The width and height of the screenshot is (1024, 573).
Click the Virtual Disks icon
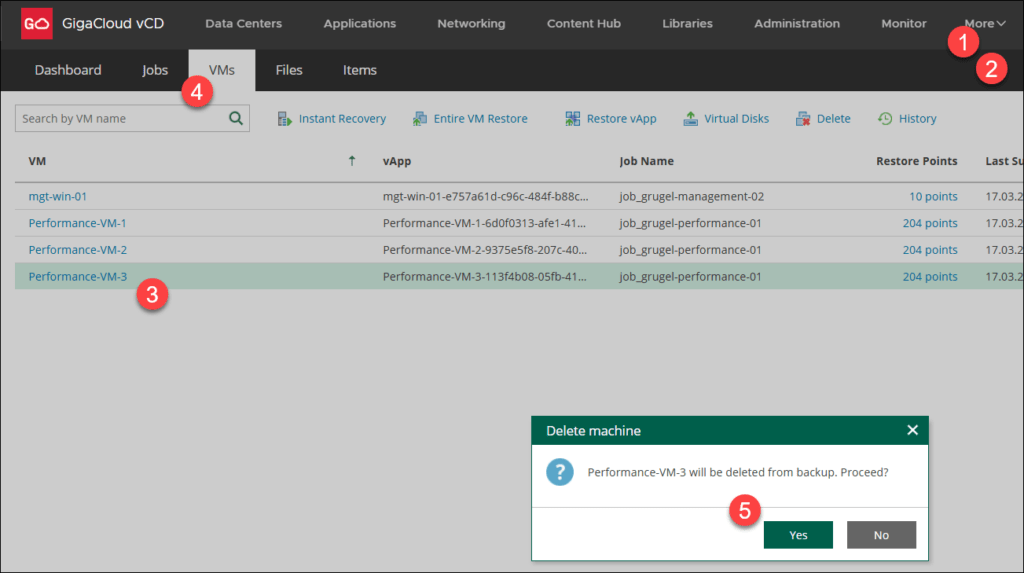691,119
